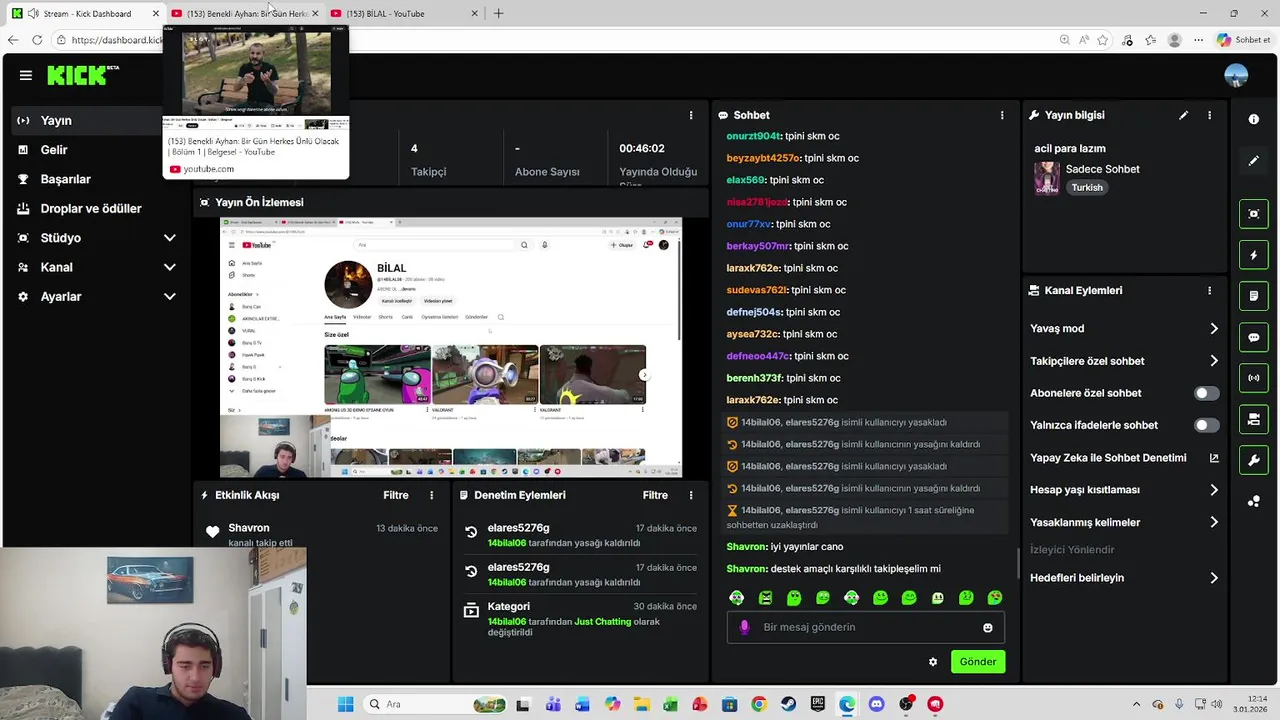This screenshot has width=1280, height=720.
Task: Open Sohbet panel three-dot menu
Action: 1002,115
